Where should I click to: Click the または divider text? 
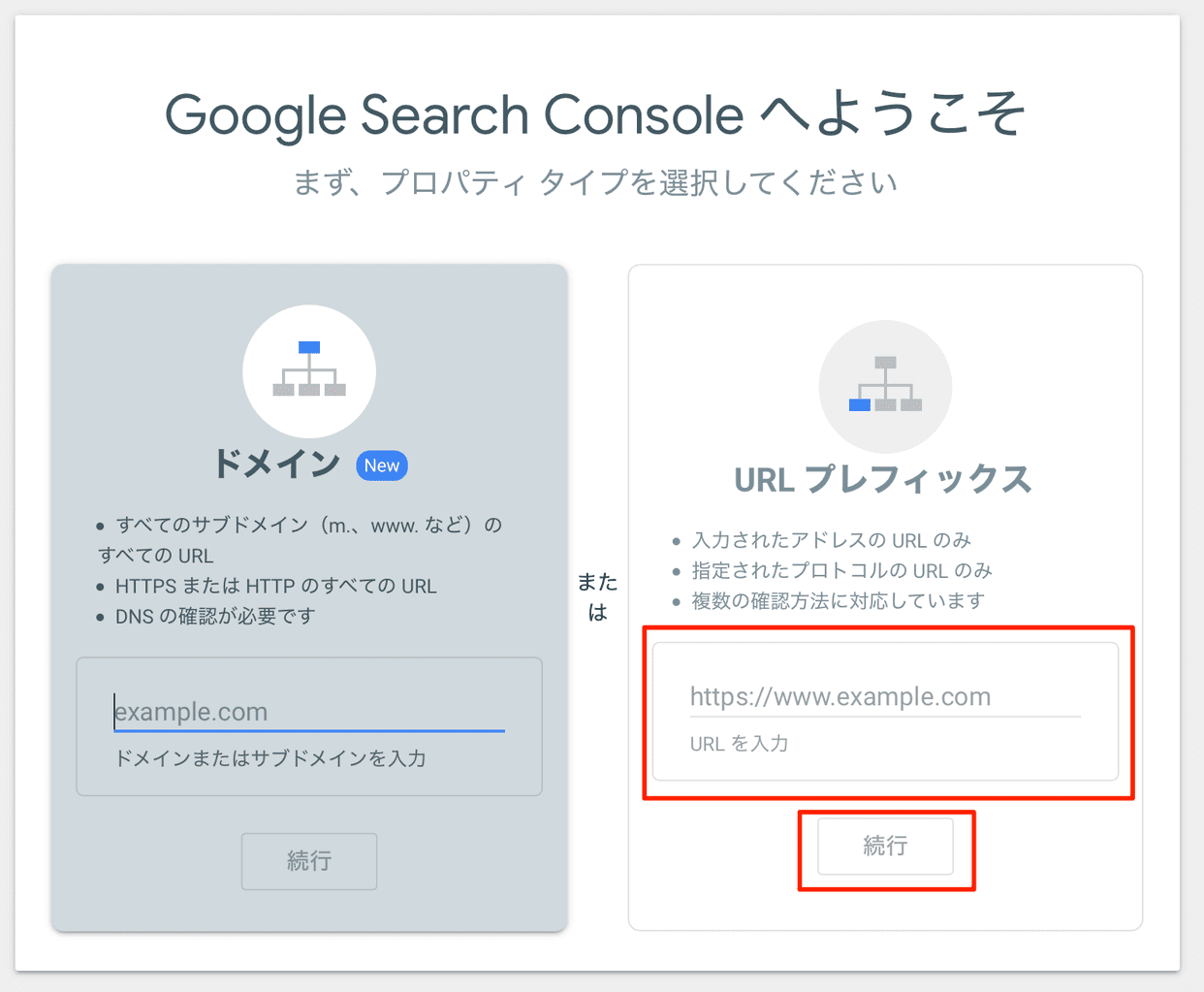coord(598,596)
